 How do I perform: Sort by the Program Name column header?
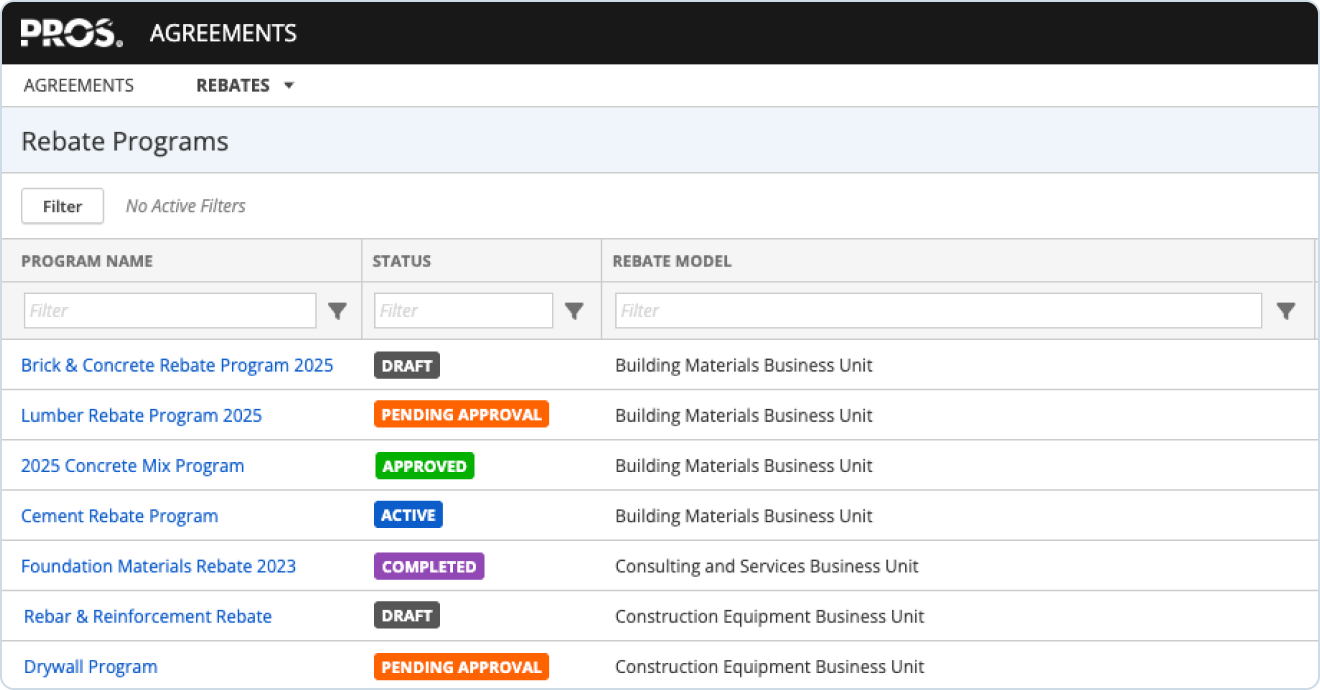[x=87, y=261]
